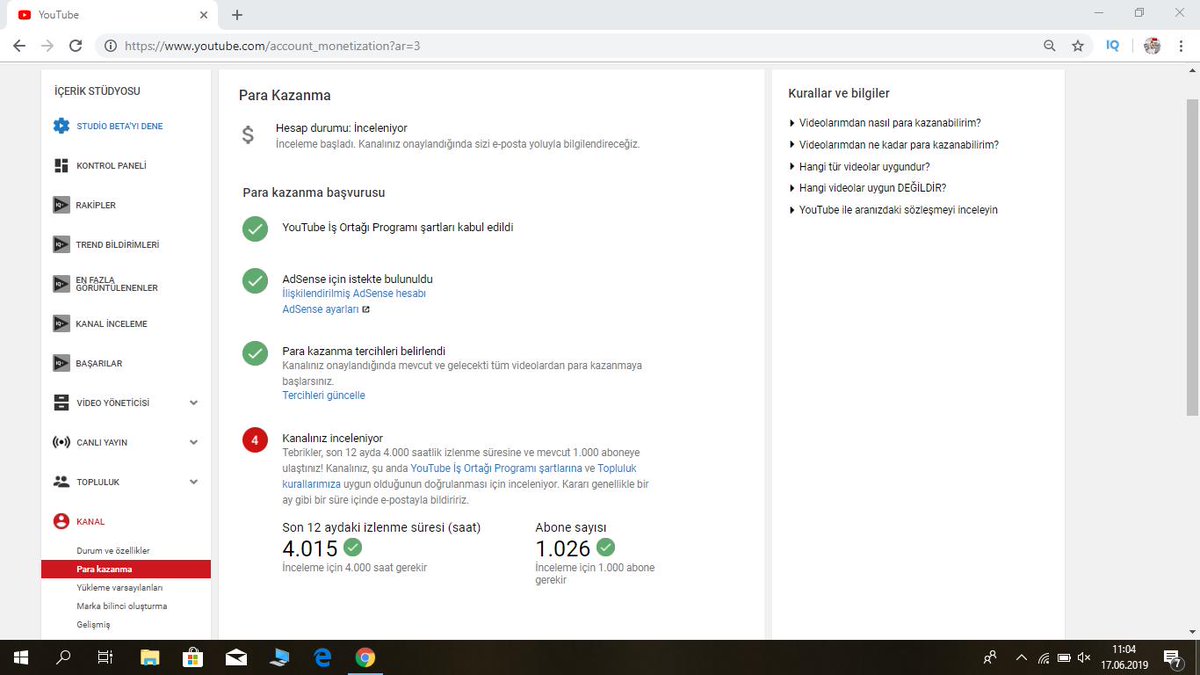This screenshot has height=675, width=1200.
Task: Open YouTube İş Ortağı Programı şartlarına link
Action: coord(496,468)
